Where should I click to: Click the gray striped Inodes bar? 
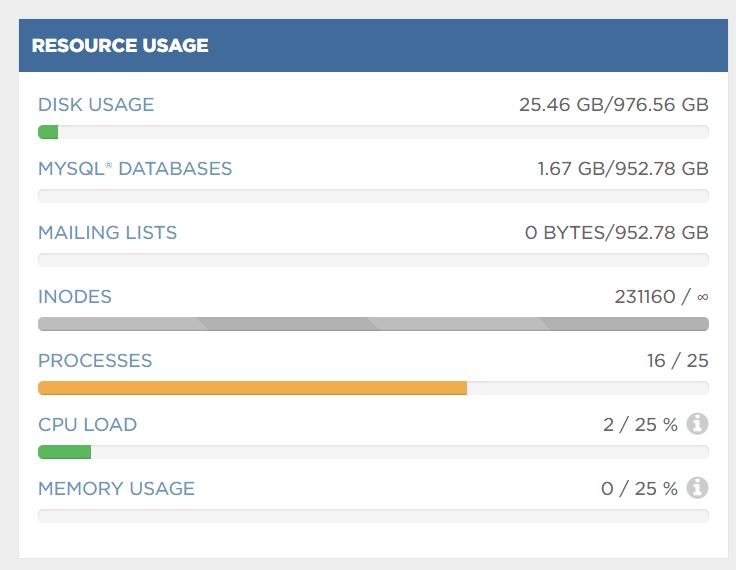[x=373, y=324]
